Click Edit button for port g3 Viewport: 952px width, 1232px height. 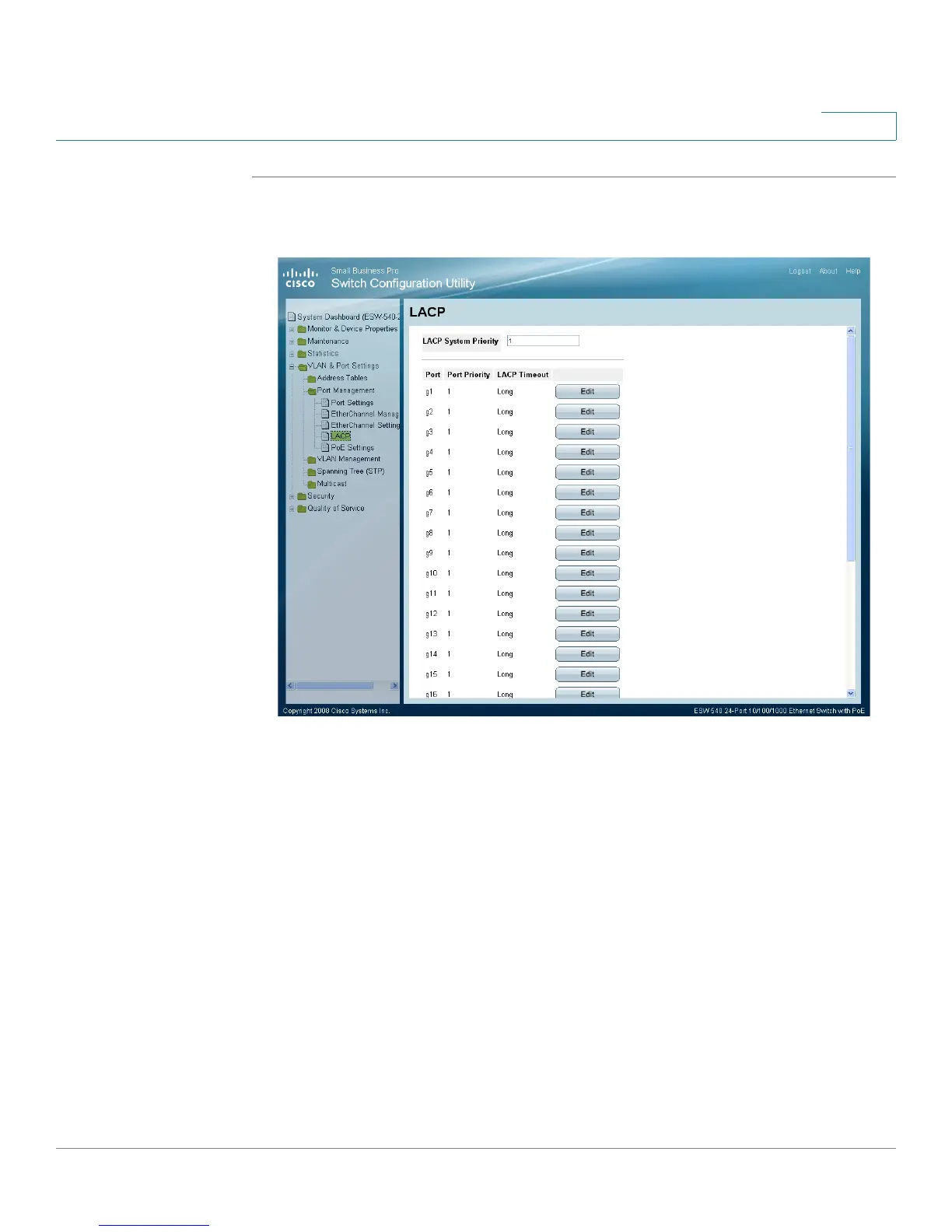(587, 432)
